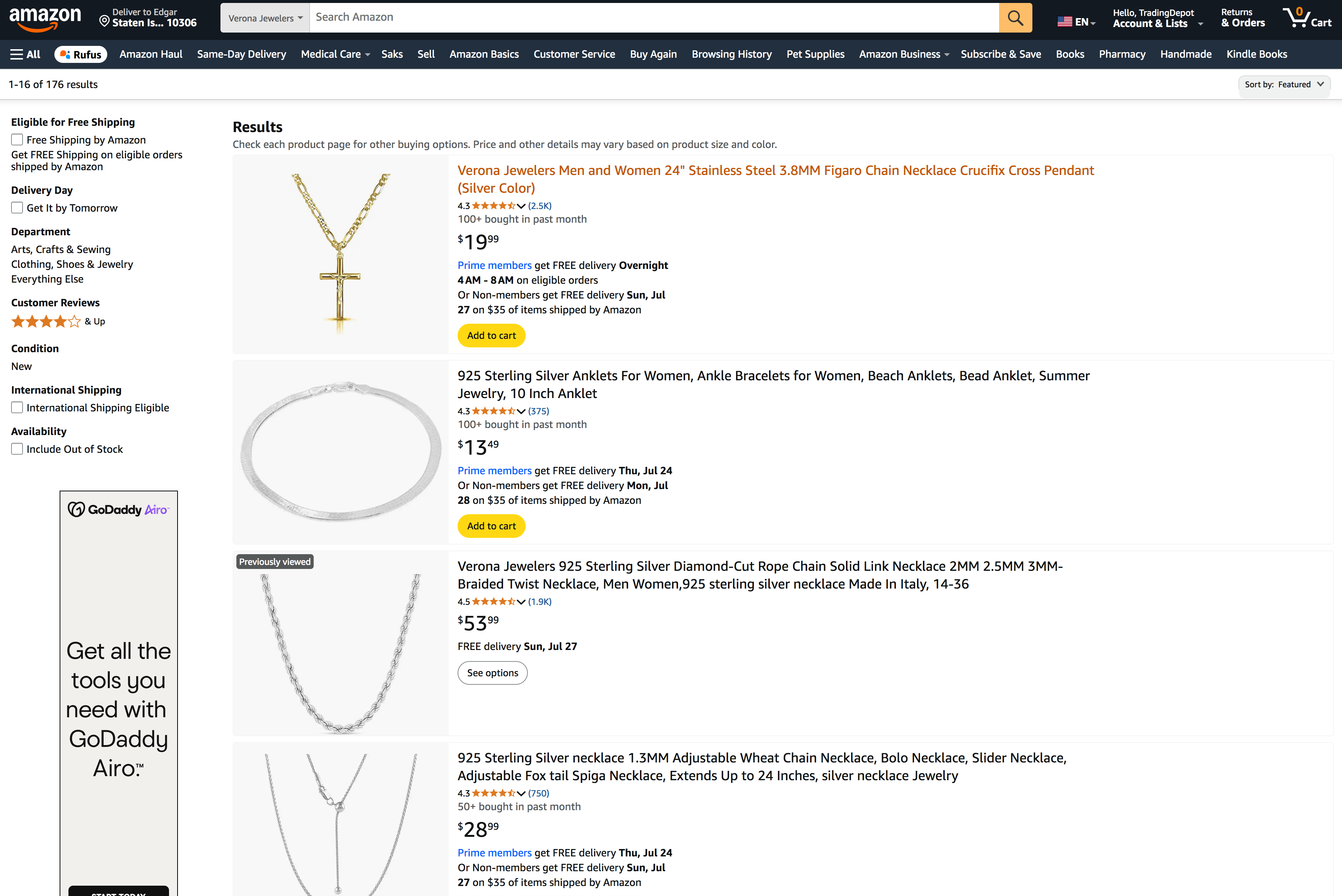Click the Amazon logo
The width and height of the screenshot is (1342, 896).
point(45,18)
